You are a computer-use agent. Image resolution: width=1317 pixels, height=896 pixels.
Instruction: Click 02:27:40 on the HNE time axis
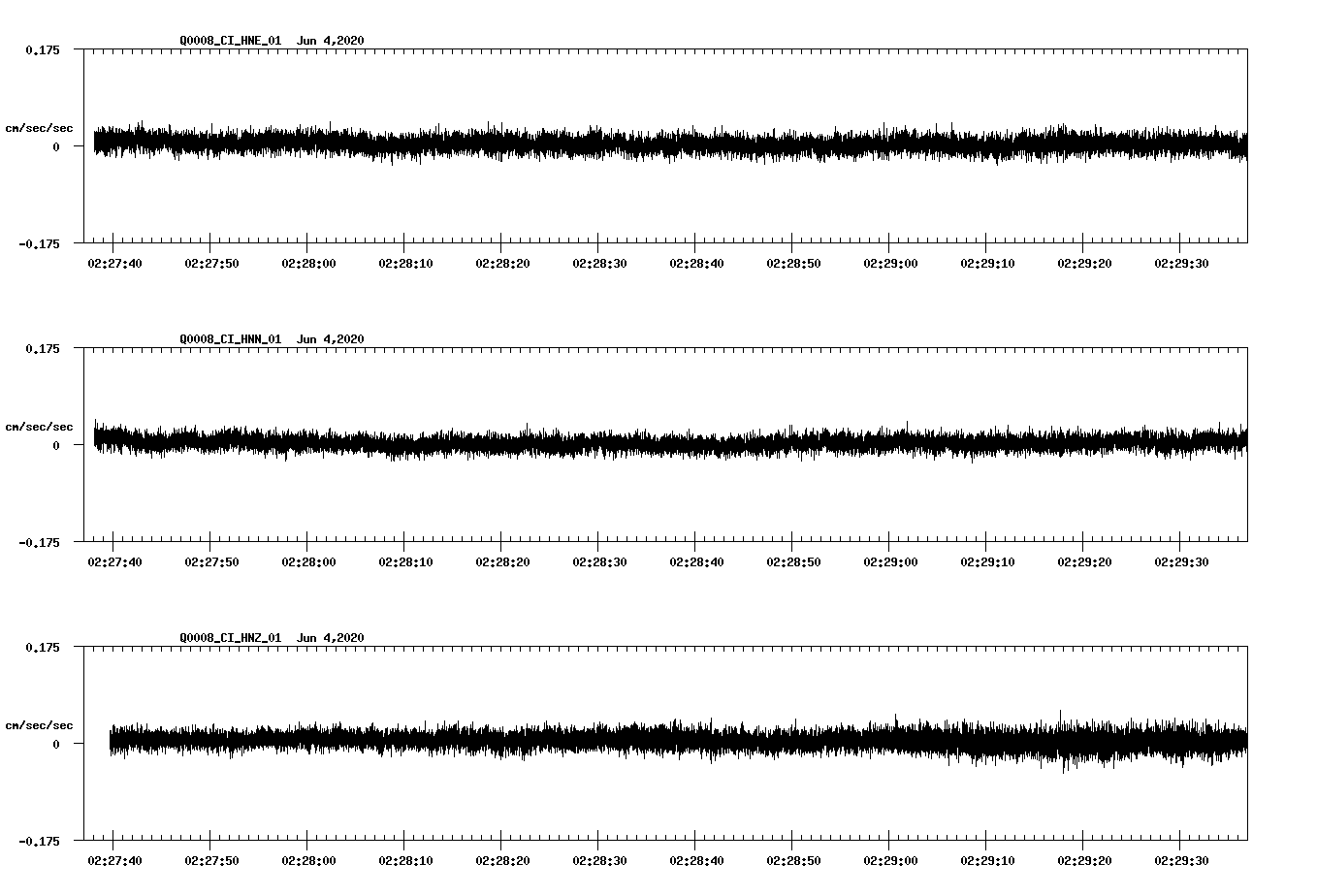pos(114,263)
